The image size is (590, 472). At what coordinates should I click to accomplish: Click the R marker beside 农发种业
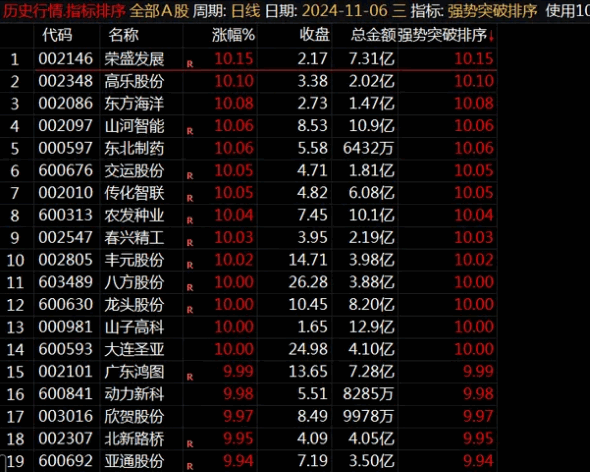(190, 221)
